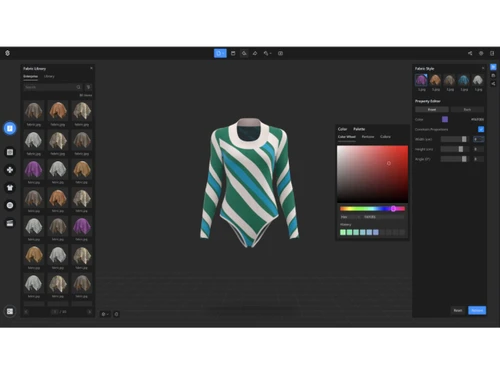
Task: Click the round info icon below the viewport
Action: 116,314
